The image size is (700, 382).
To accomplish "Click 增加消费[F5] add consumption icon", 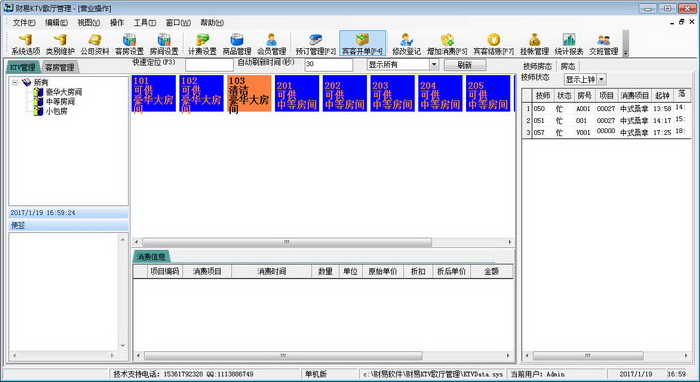I will (447, 44).
